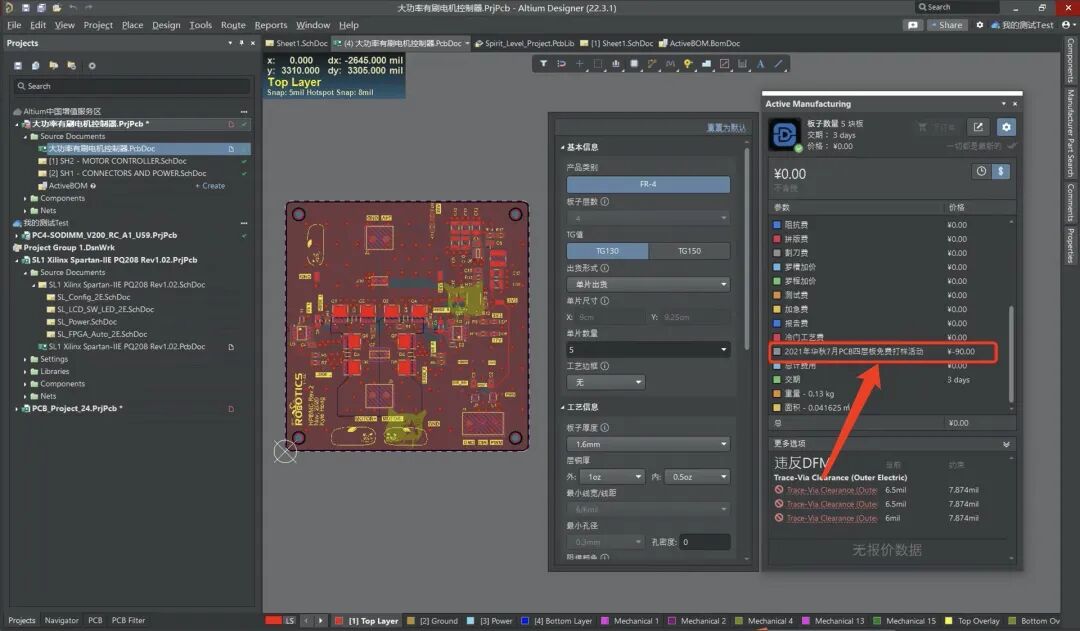The width and height of the screenshot is (1080, 631).
Task: Open the Navigator panel tab
Action: click(61, 620)
